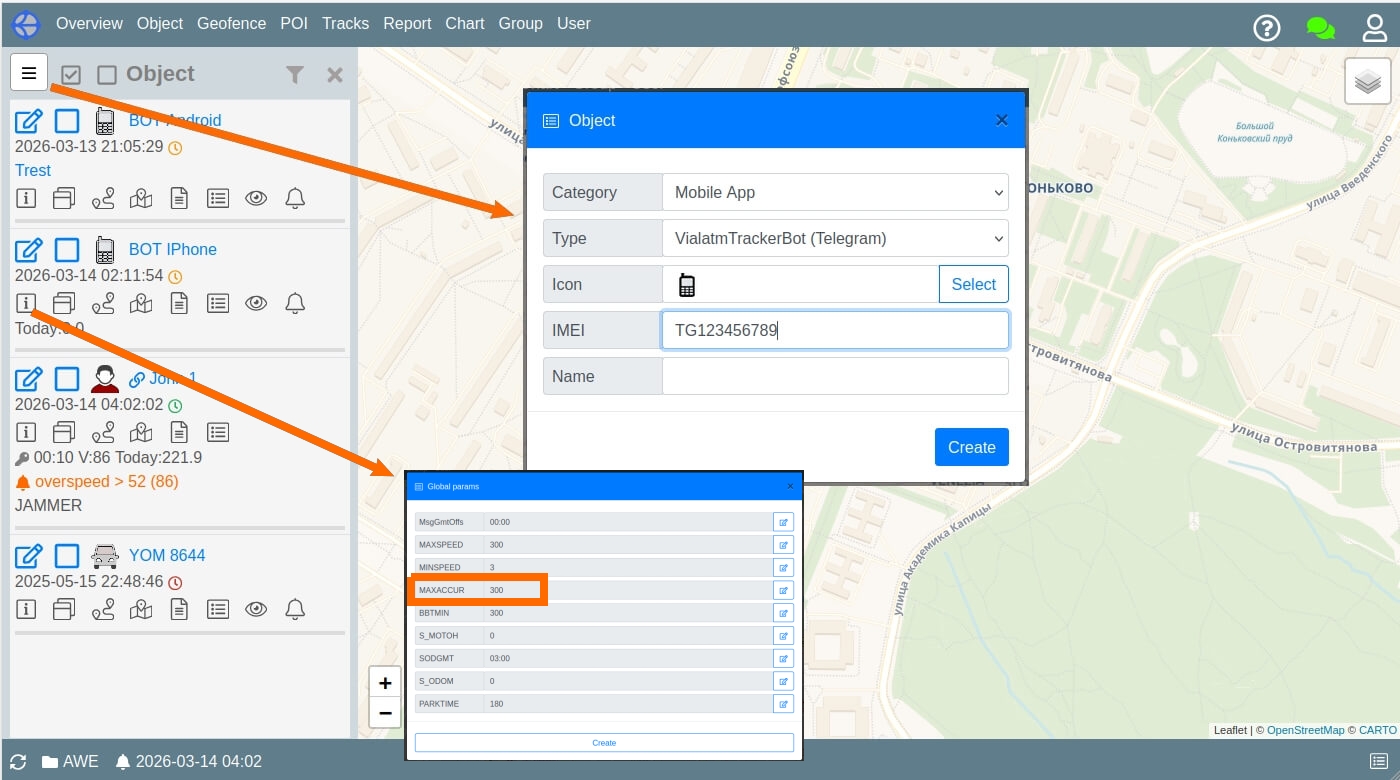Click the notification bell icon for BOT Android
The height and width of the screenshot is (780, 1400).
tap(294, 198)
